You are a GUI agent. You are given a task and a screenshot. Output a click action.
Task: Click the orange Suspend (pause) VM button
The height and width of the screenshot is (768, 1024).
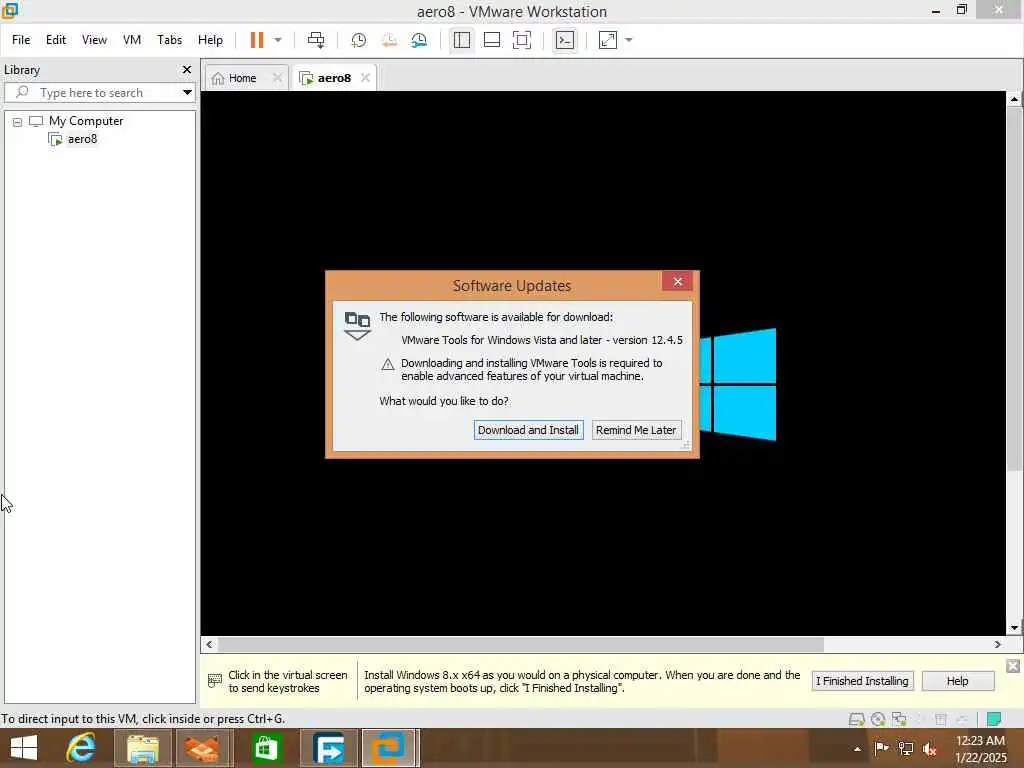click(257, 40)
